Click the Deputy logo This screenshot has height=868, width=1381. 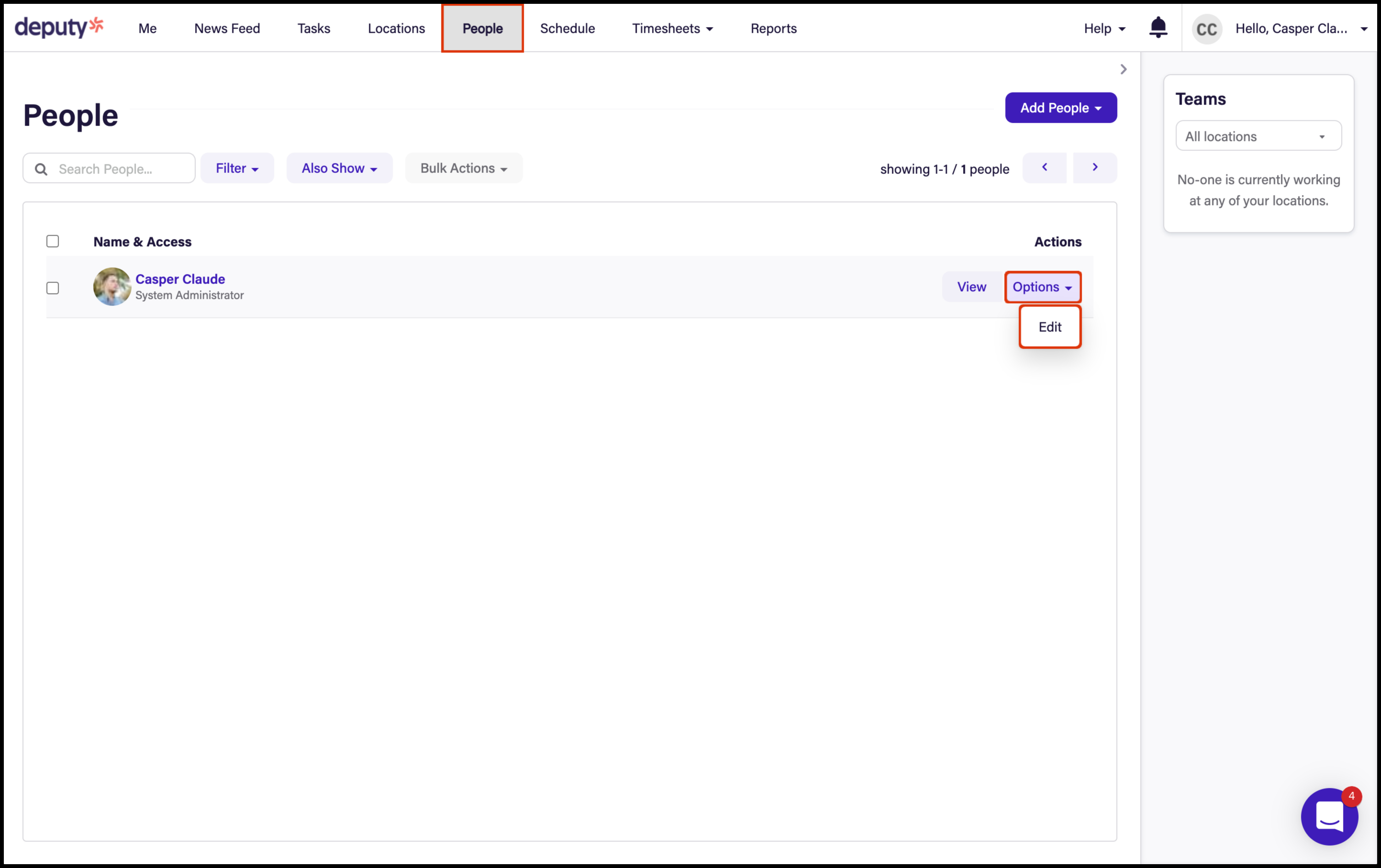click(59, 28)
